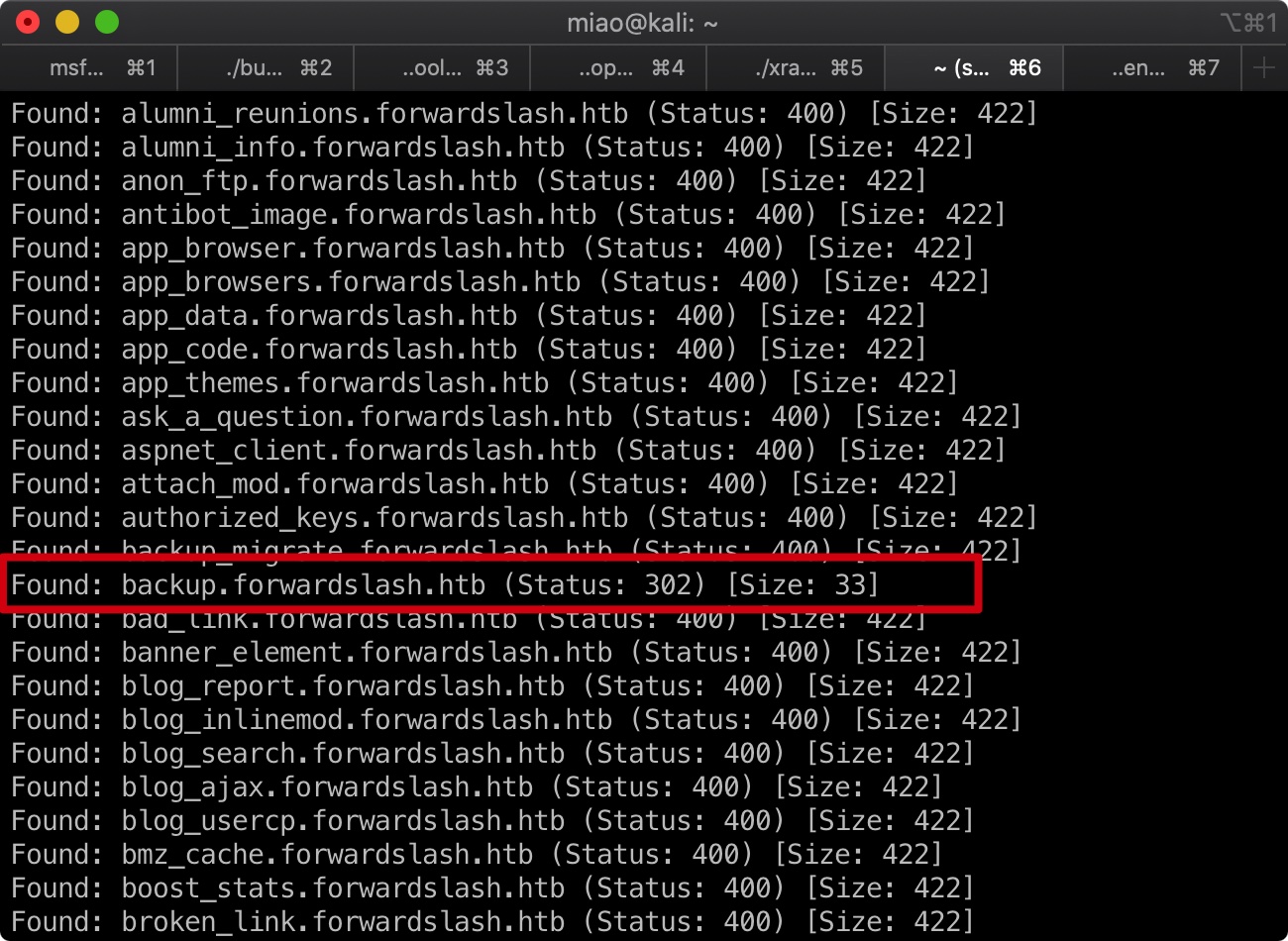This screenshot has width=1288, height=941.
Task: Click the aspnet_client.forwardslash.htb line
Action: 508,451
